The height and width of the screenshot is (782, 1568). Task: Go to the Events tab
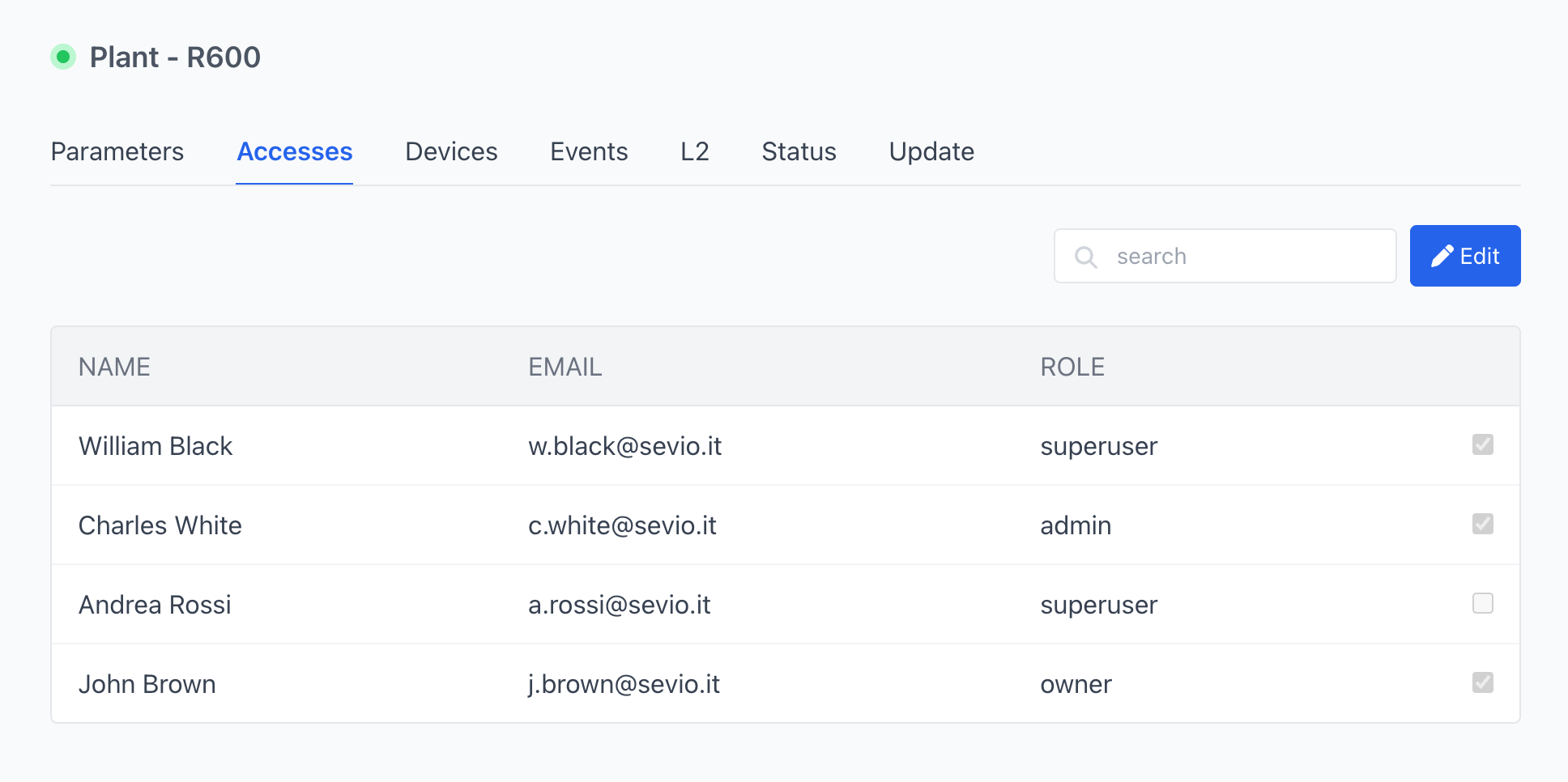click(x=589, y=152)
